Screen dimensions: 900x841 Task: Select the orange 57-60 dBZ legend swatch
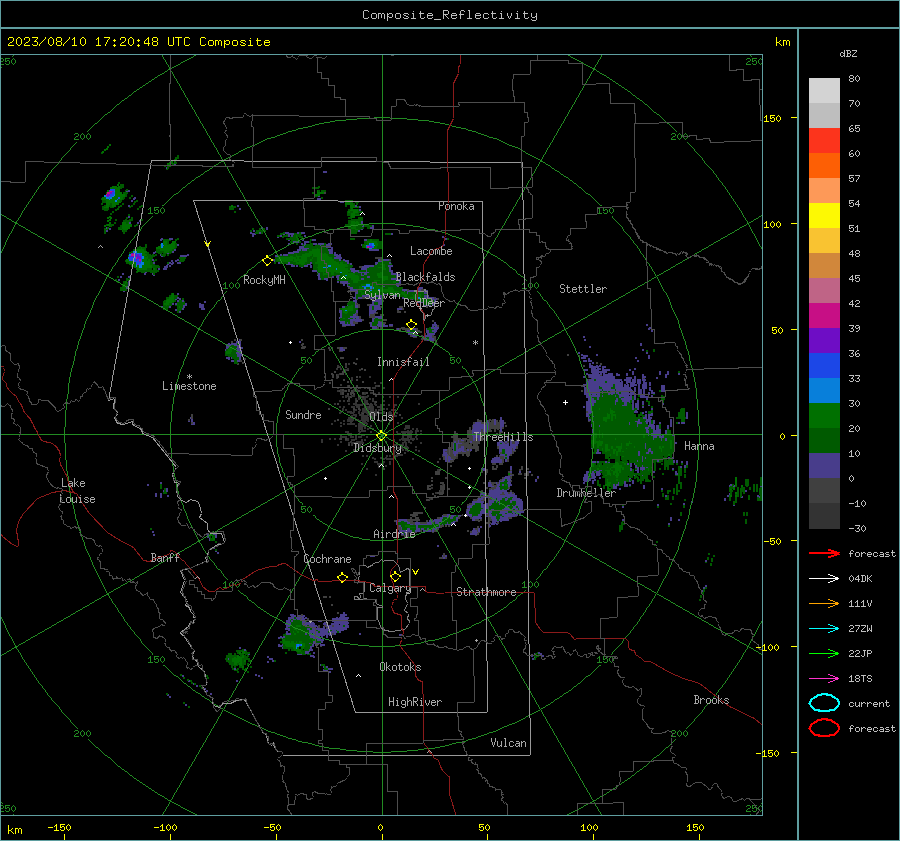click(824, 165)
